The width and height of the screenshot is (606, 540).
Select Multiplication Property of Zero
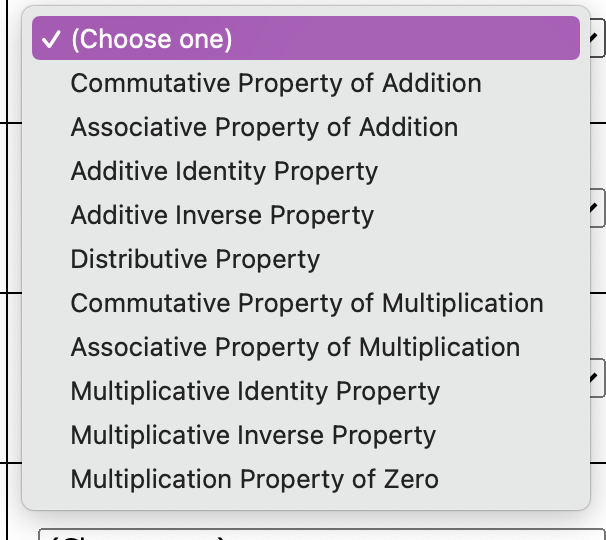306,480
